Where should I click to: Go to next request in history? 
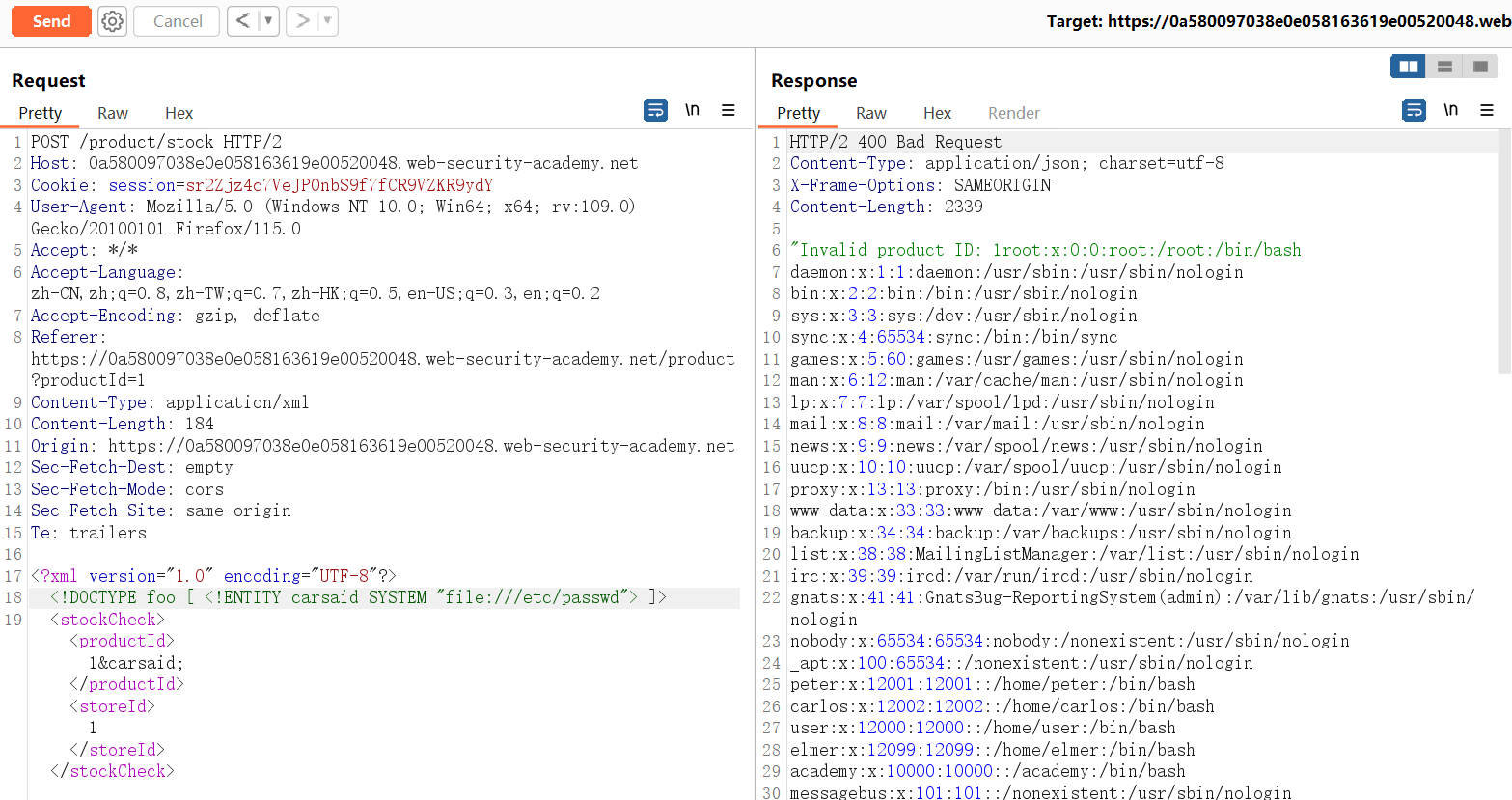pyautogui.click(x=302, y=20)
